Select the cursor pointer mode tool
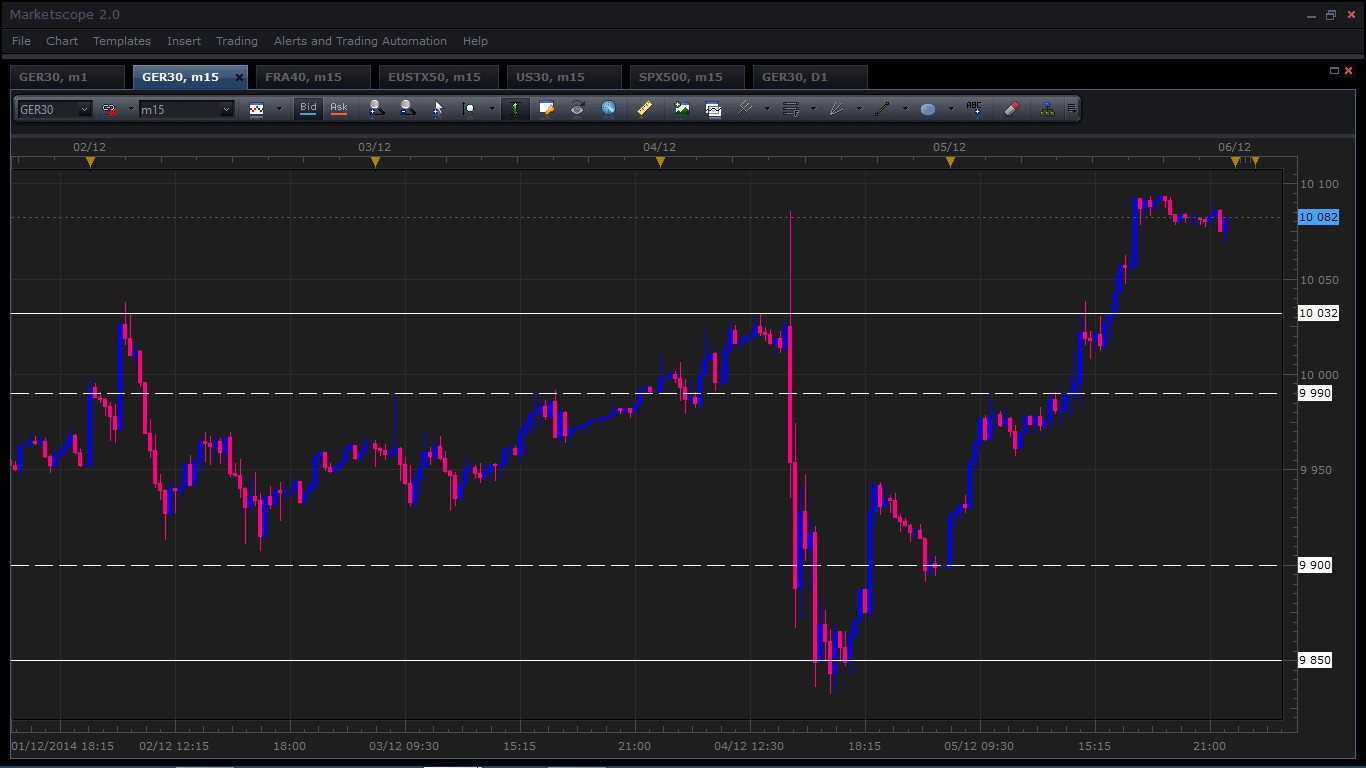 click(437, 109)
